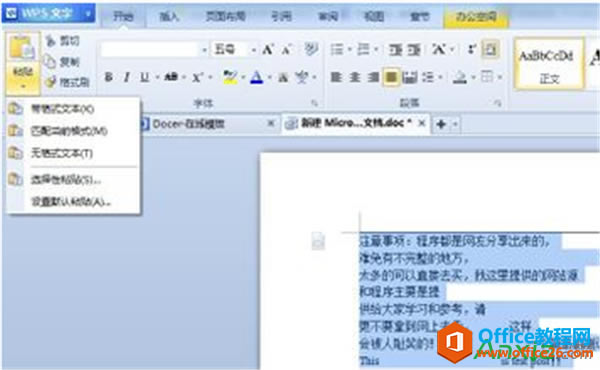This screenshot has height=370, width=600.
Task: Click the paragraph shading fill icon
Action: coord(459,77)
